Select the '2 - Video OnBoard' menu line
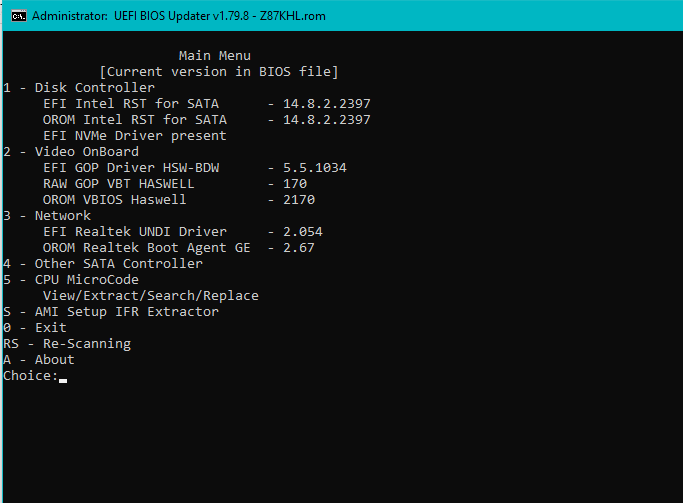This screenshot has height=503, width=683. (x=71, y=152)
